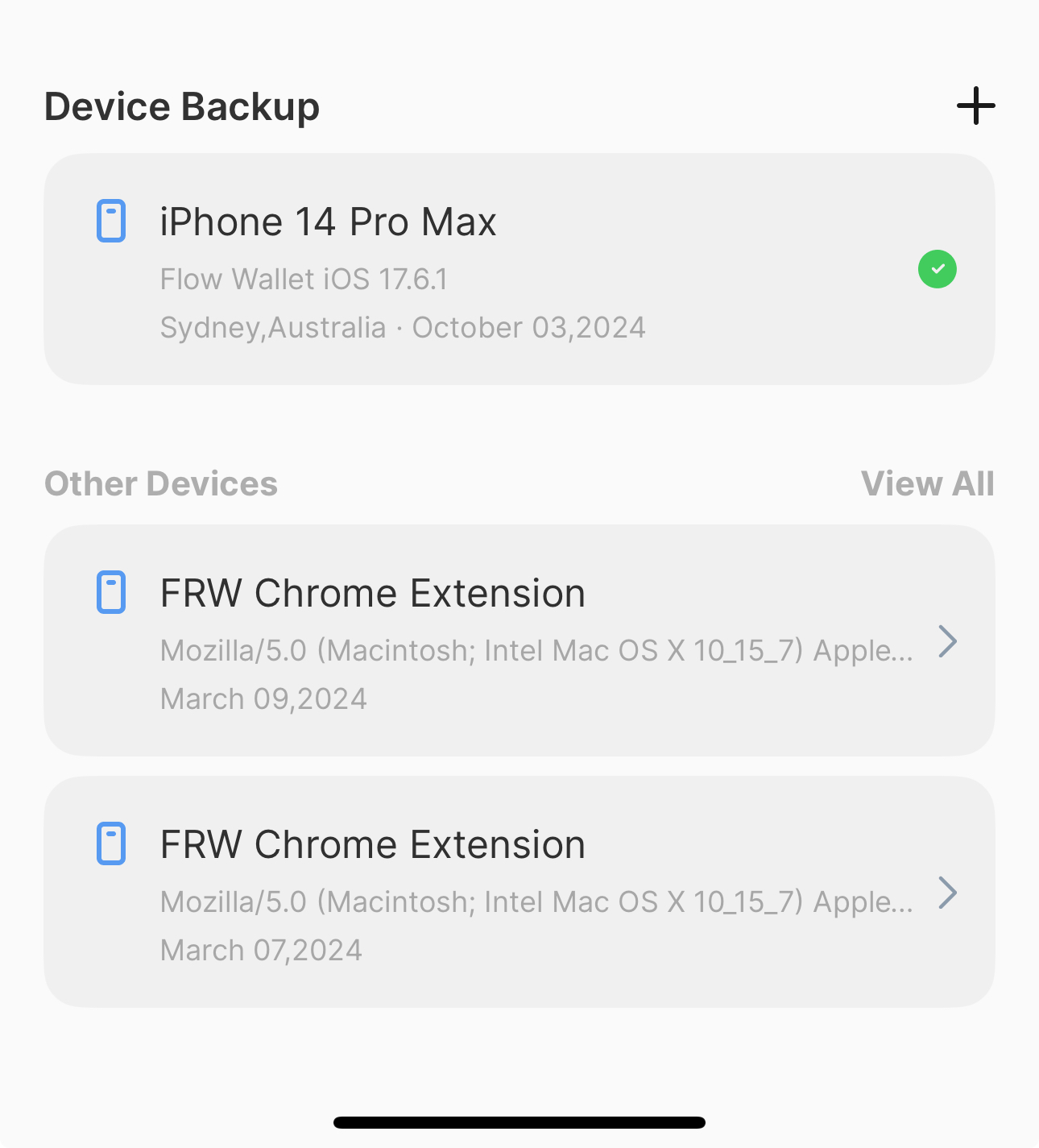This screenshot has width=1039, height=1148.
Task: Tap the plus icon to add device backup
Action: (975, 106)
